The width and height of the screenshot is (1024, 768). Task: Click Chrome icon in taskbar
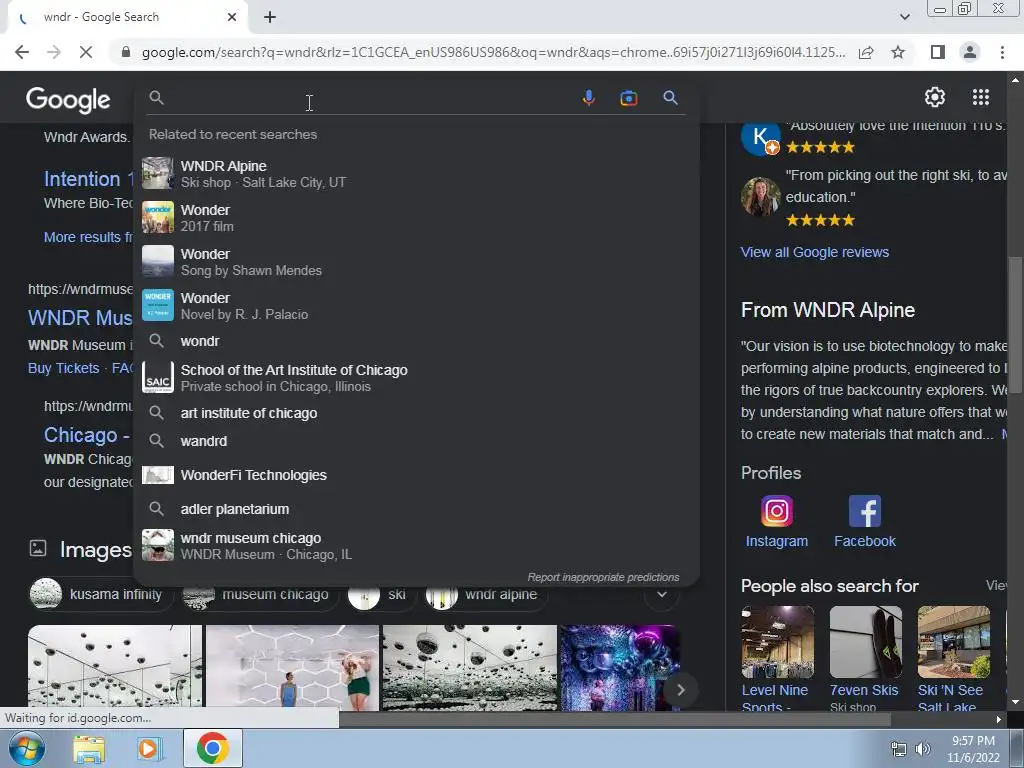coord(212,748)
